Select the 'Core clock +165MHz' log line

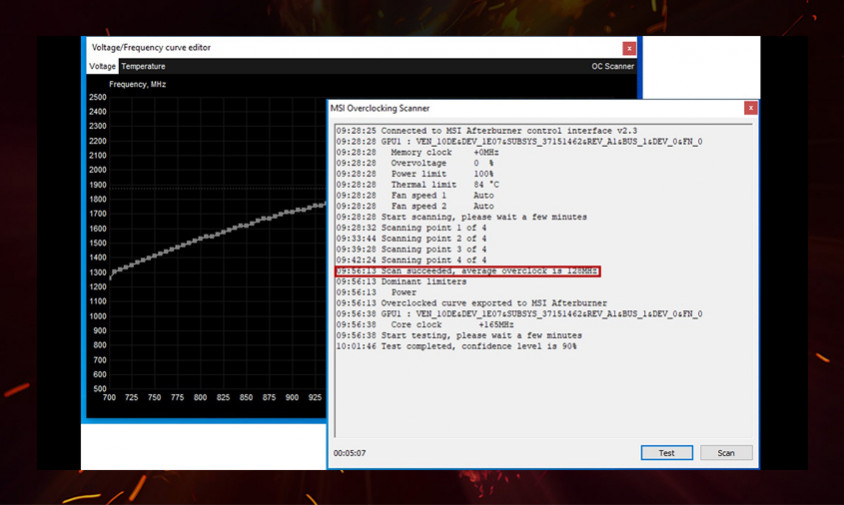(452, 325)
